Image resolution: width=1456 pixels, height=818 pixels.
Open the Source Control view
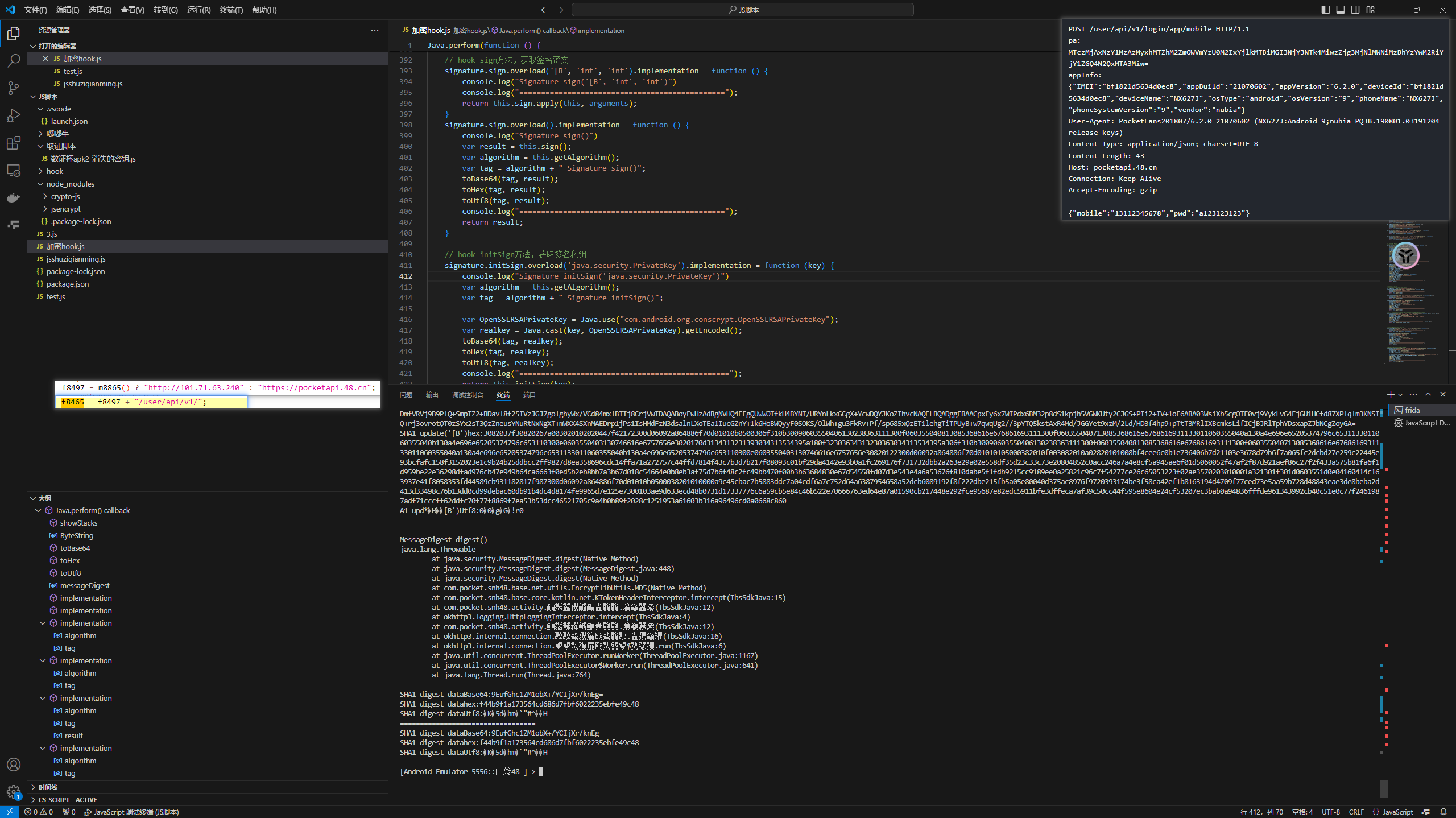pos(14,88)
